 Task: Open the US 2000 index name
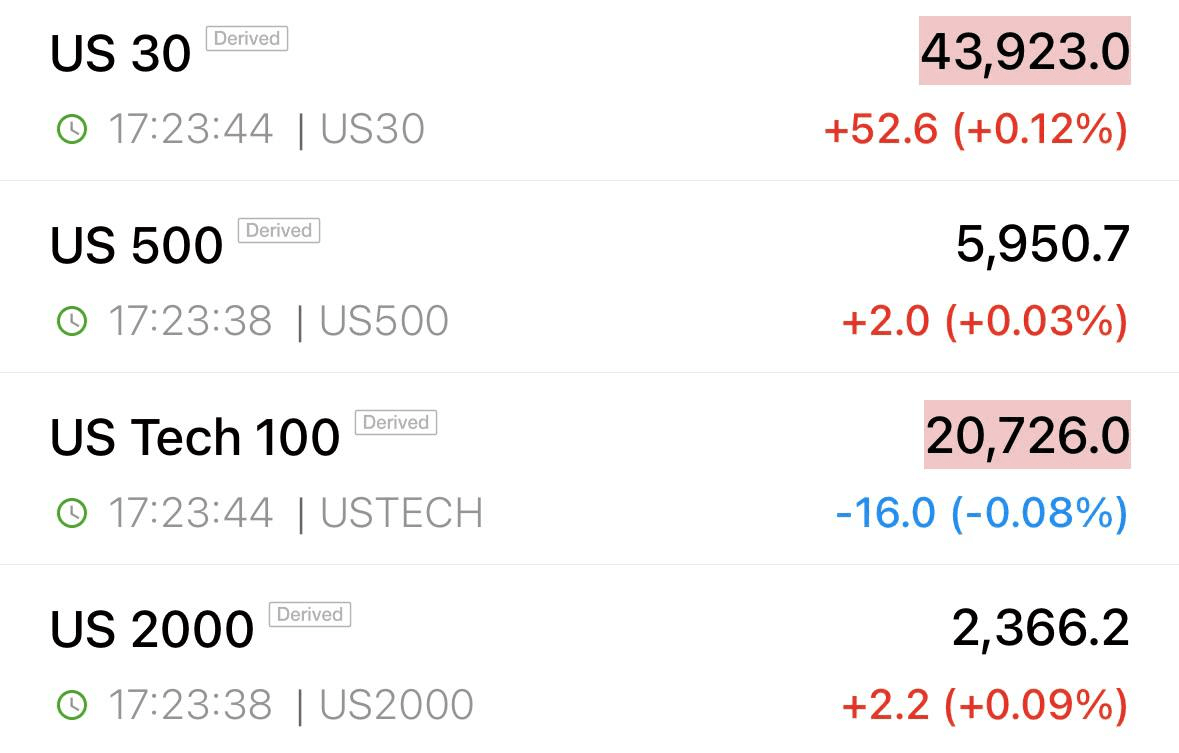tap(152, 629)
